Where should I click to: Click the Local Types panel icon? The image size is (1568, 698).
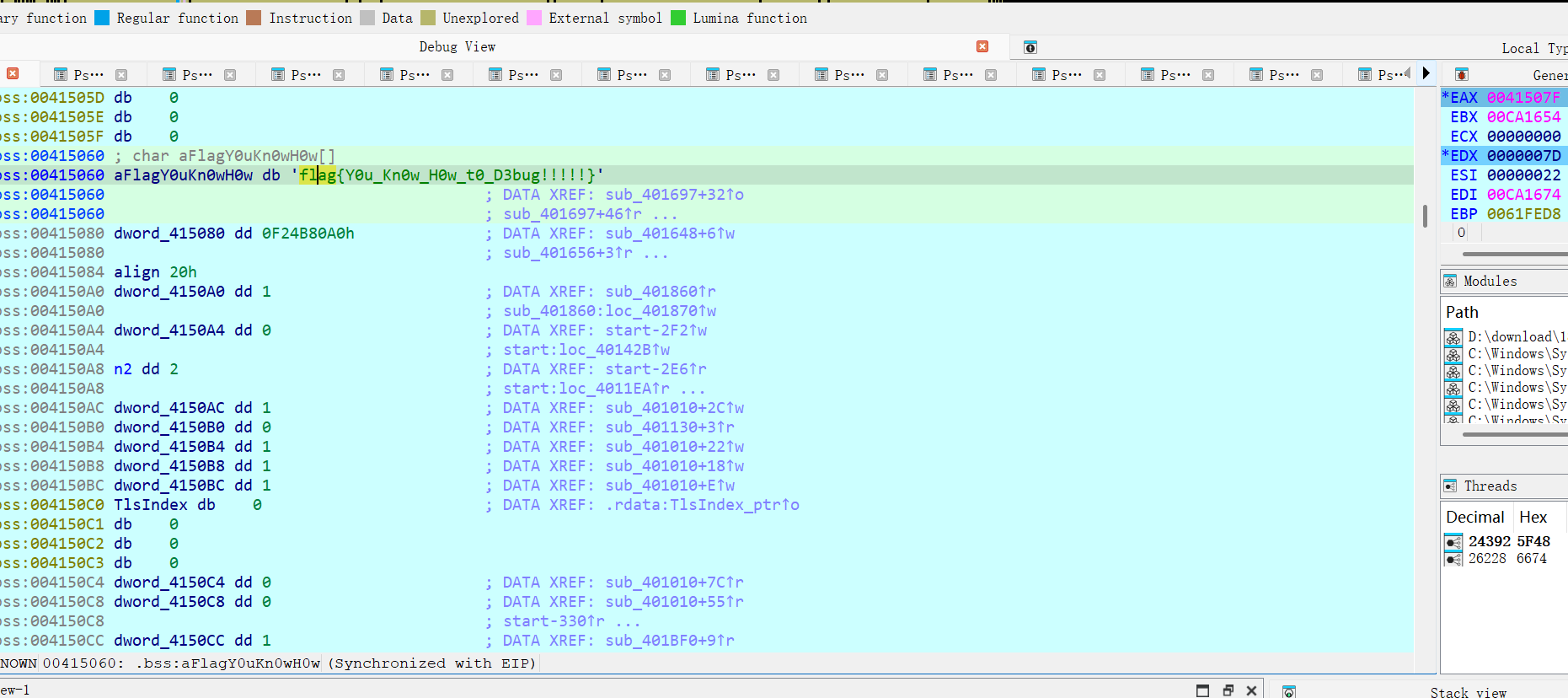point(1030,47)
